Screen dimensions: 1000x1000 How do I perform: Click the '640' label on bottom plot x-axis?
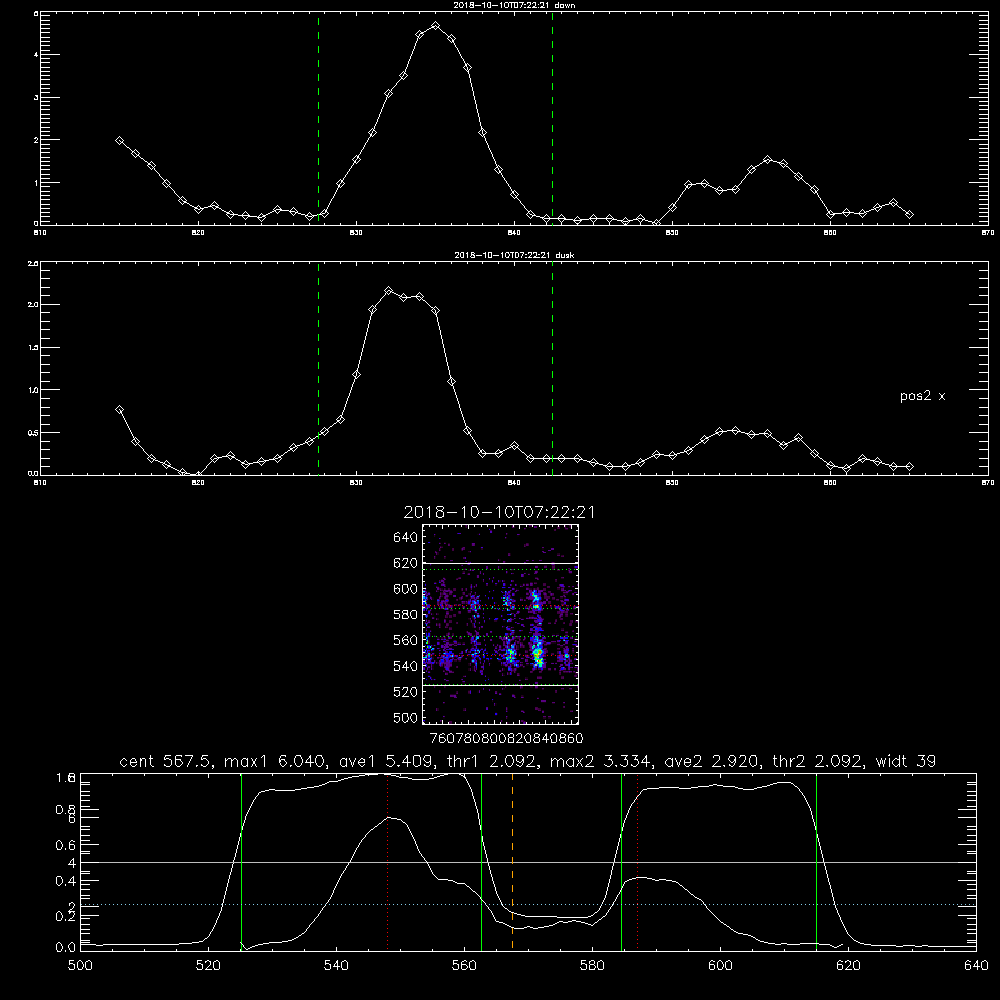pos(976,966)
